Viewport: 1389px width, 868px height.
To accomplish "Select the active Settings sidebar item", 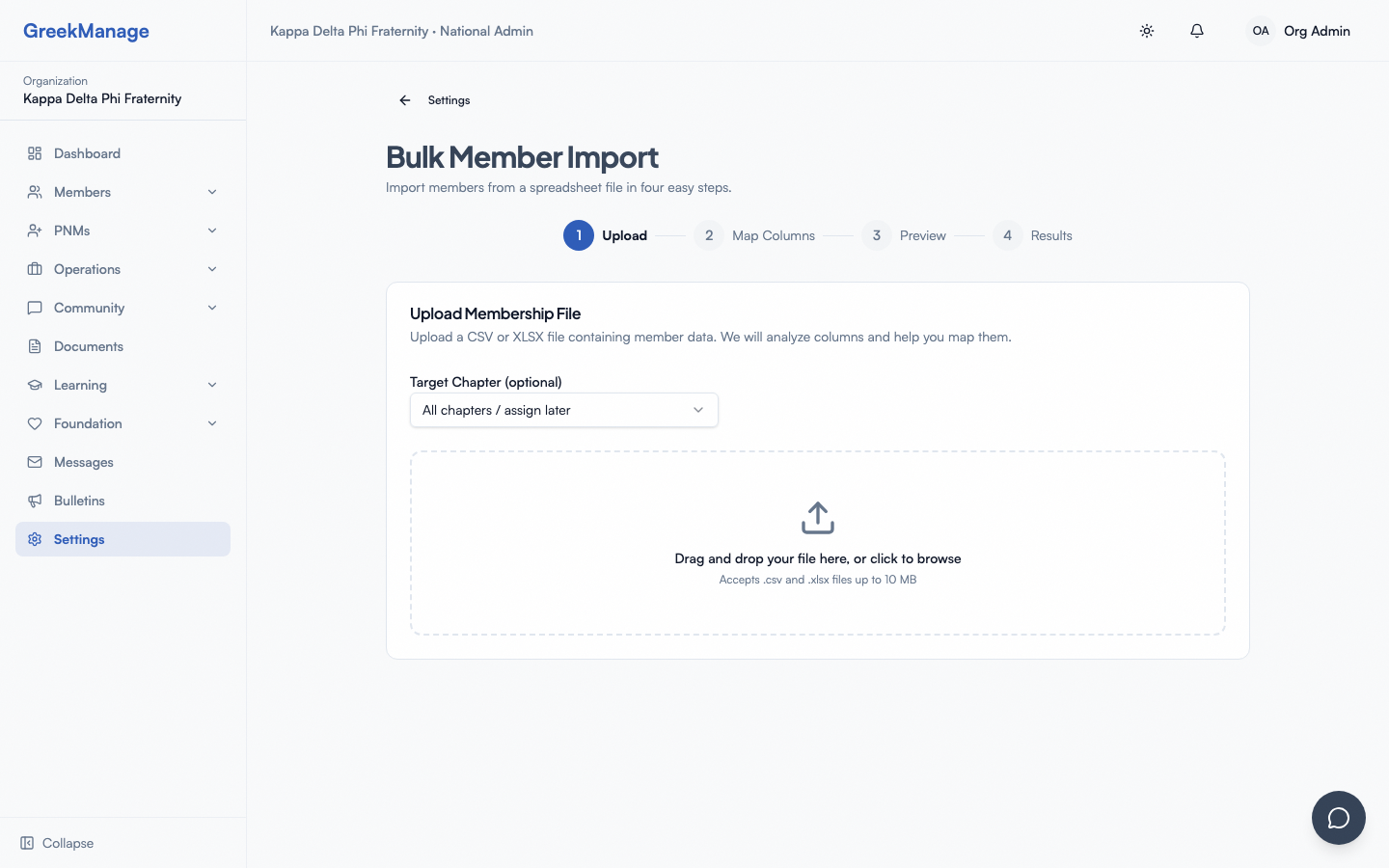I will (79, 539).
